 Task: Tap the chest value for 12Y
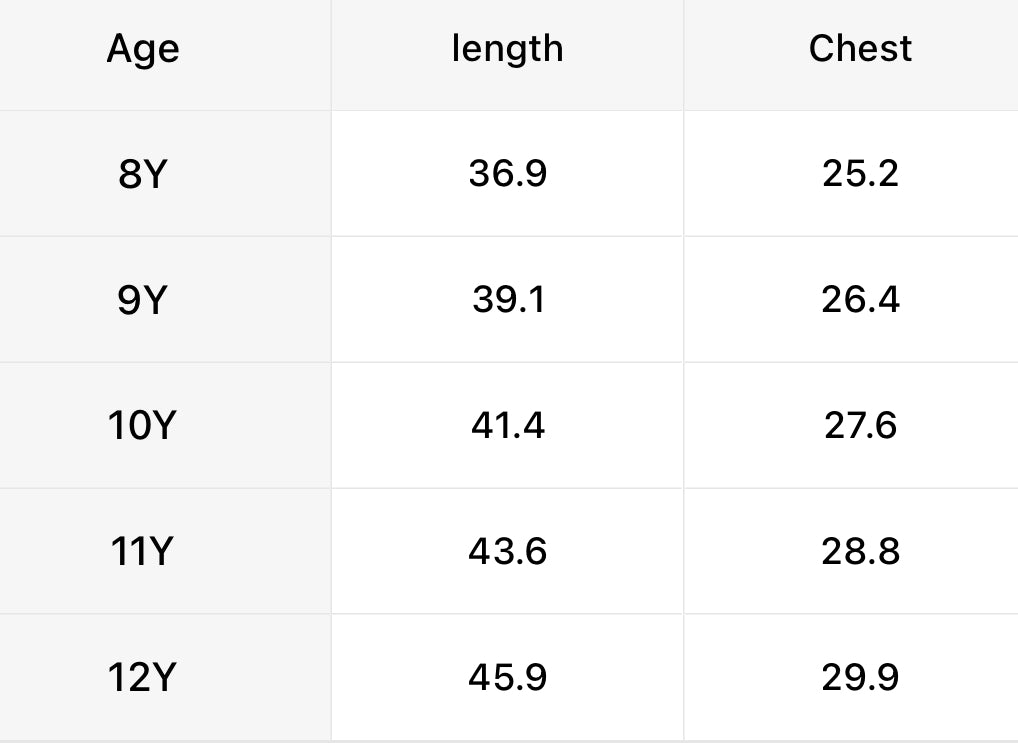pyautogui.click(x=860, y=678)
